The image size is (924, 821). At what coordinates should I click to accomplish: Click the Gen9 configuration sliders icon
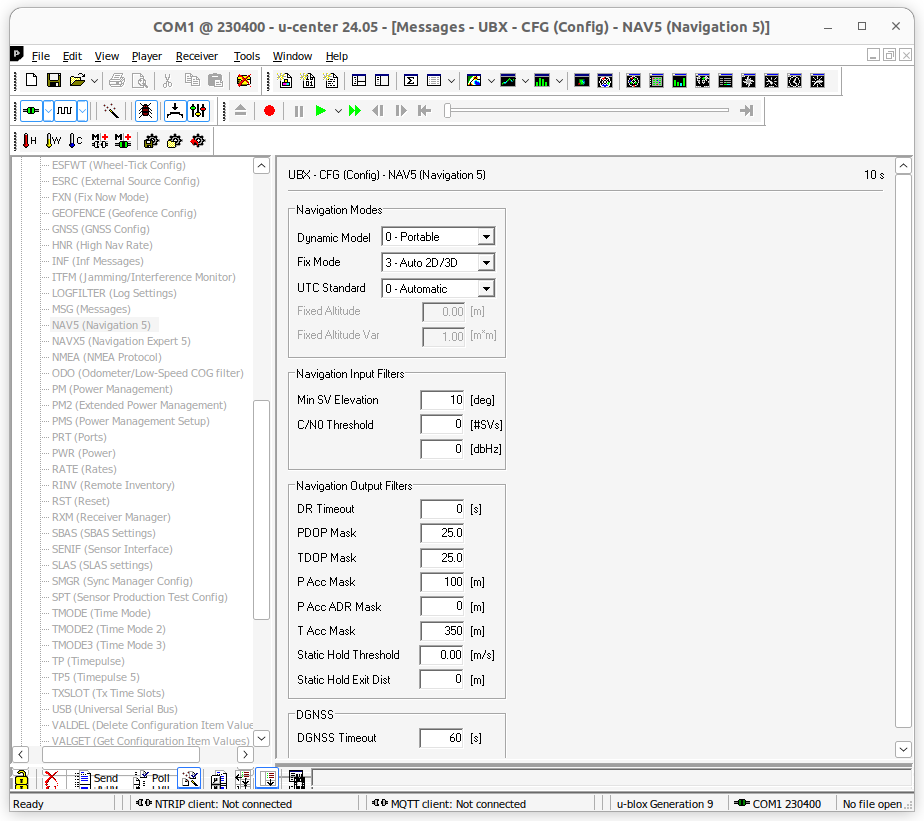(198, 111)
